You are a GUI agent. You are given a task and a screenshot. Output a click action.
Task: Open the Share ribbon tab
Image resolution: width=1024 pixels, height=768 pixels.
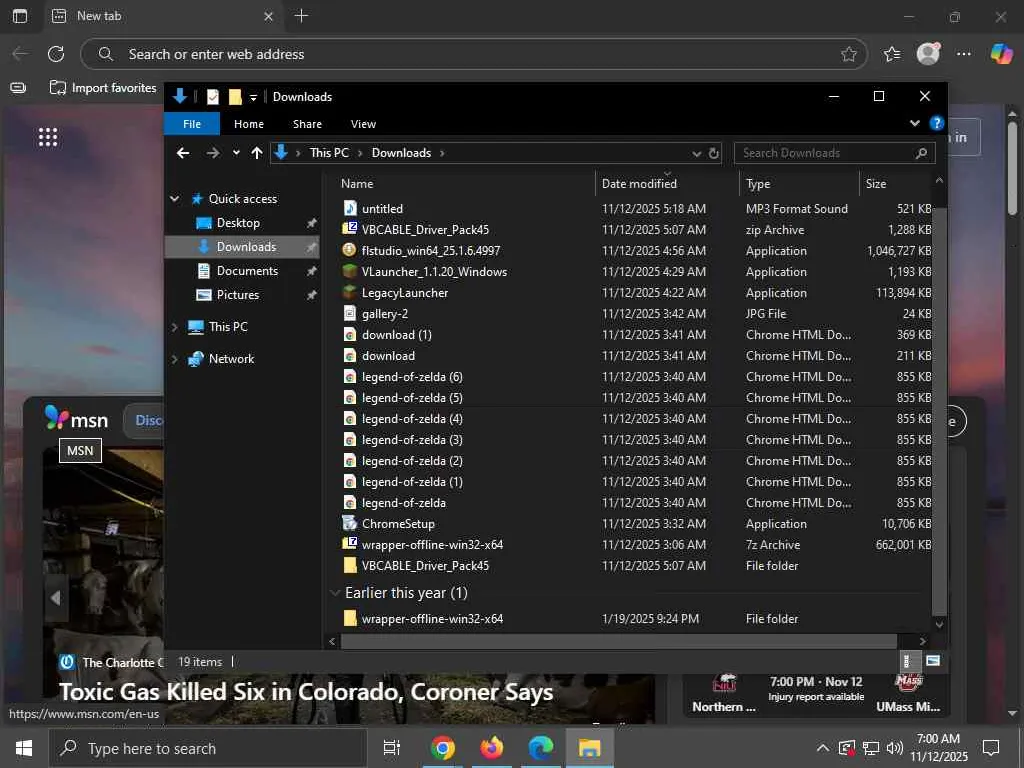307,123
